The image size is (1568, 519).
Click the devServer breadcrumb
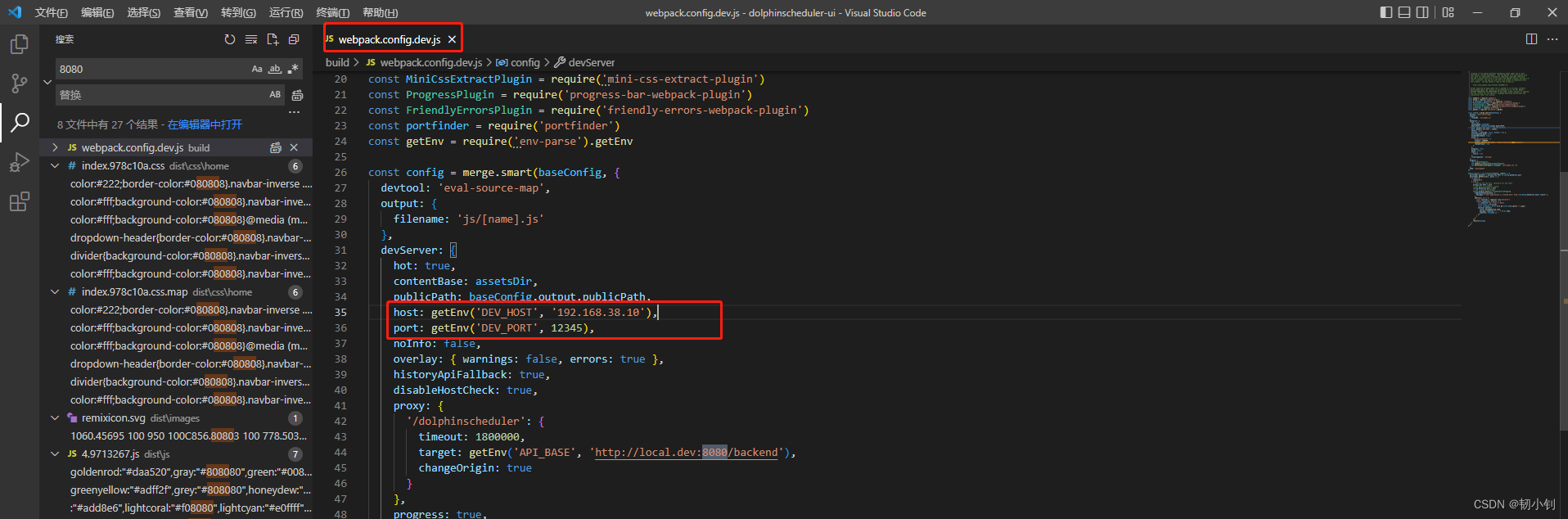(591, 62)
